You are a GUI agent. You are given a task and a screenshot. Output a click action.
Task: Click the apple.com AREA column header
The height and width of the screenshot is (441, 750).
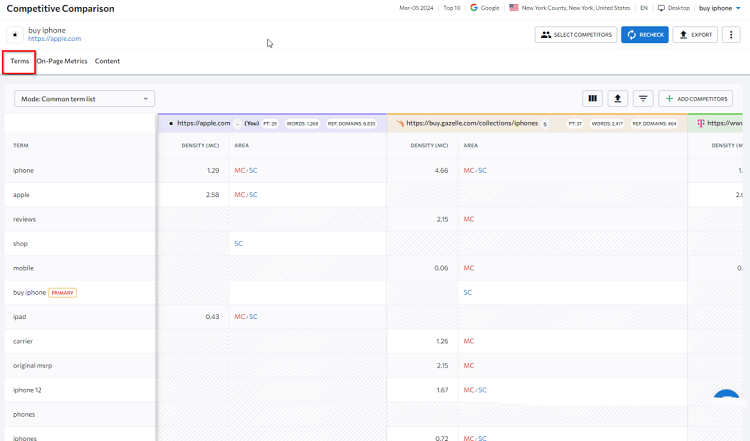coord(242,145)
